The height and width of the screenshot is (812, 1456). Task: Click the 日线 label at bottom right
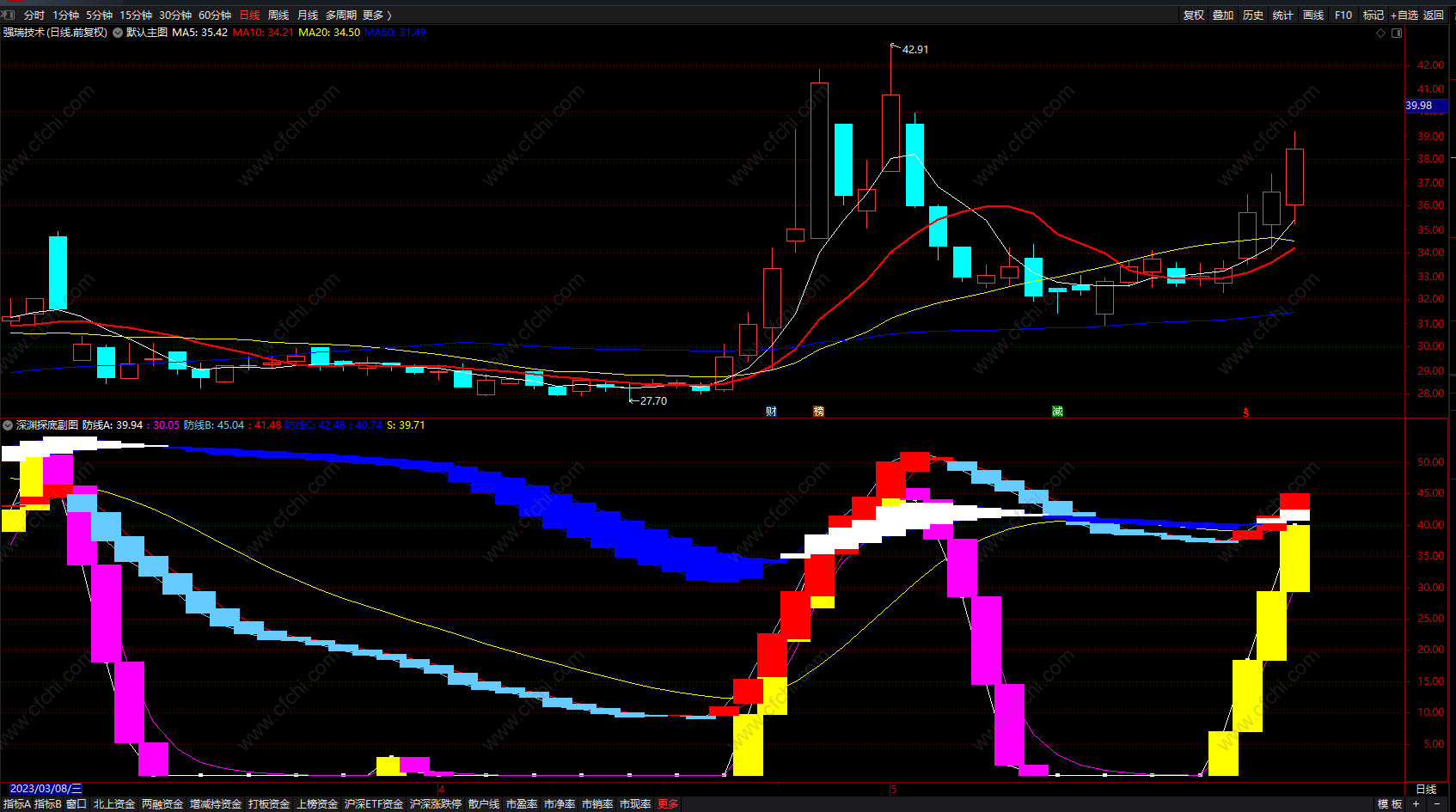pos(1426,789)
